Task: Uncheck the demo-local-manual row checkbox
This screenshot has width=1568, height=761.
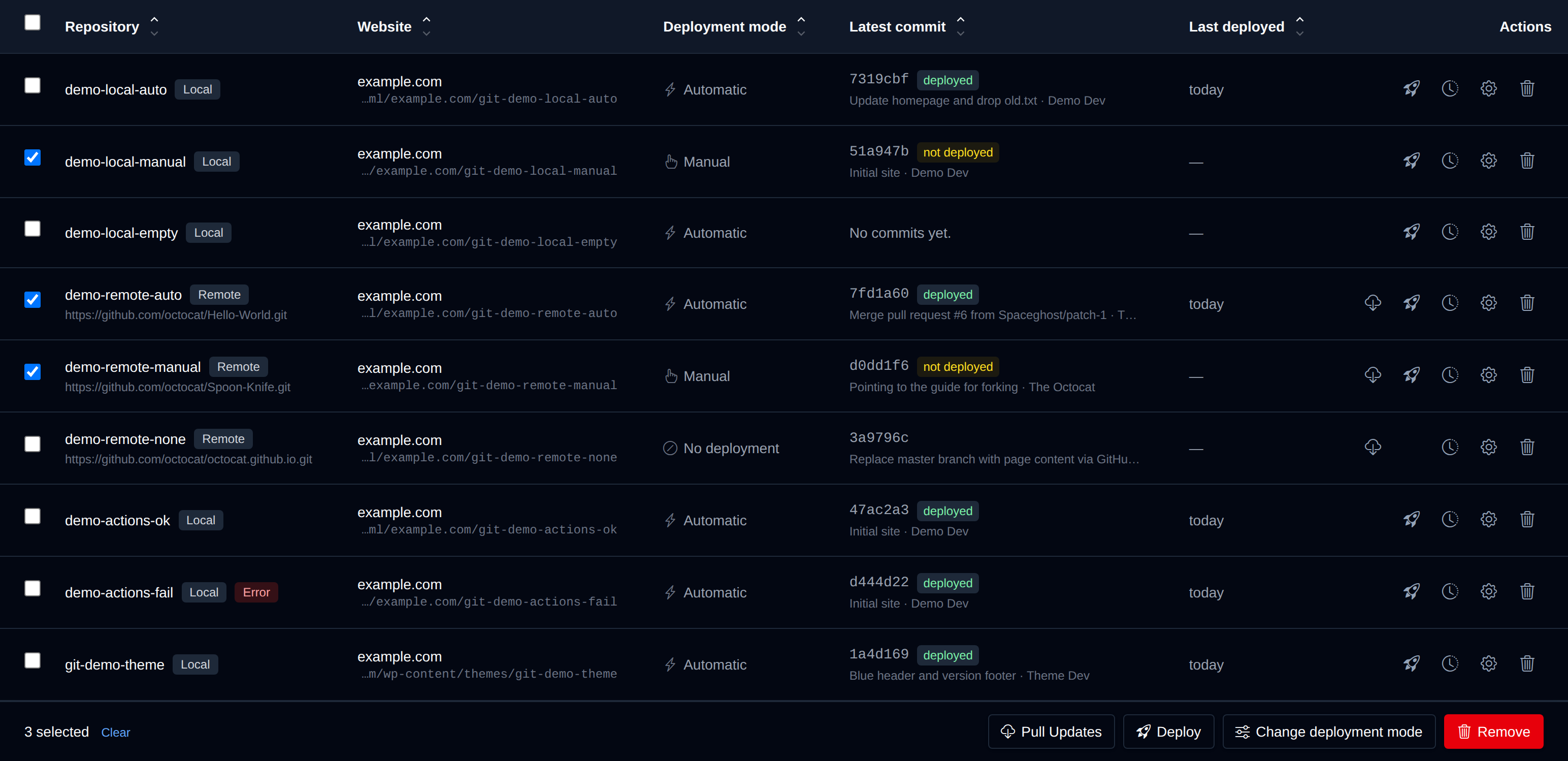Action: [32, 157]
